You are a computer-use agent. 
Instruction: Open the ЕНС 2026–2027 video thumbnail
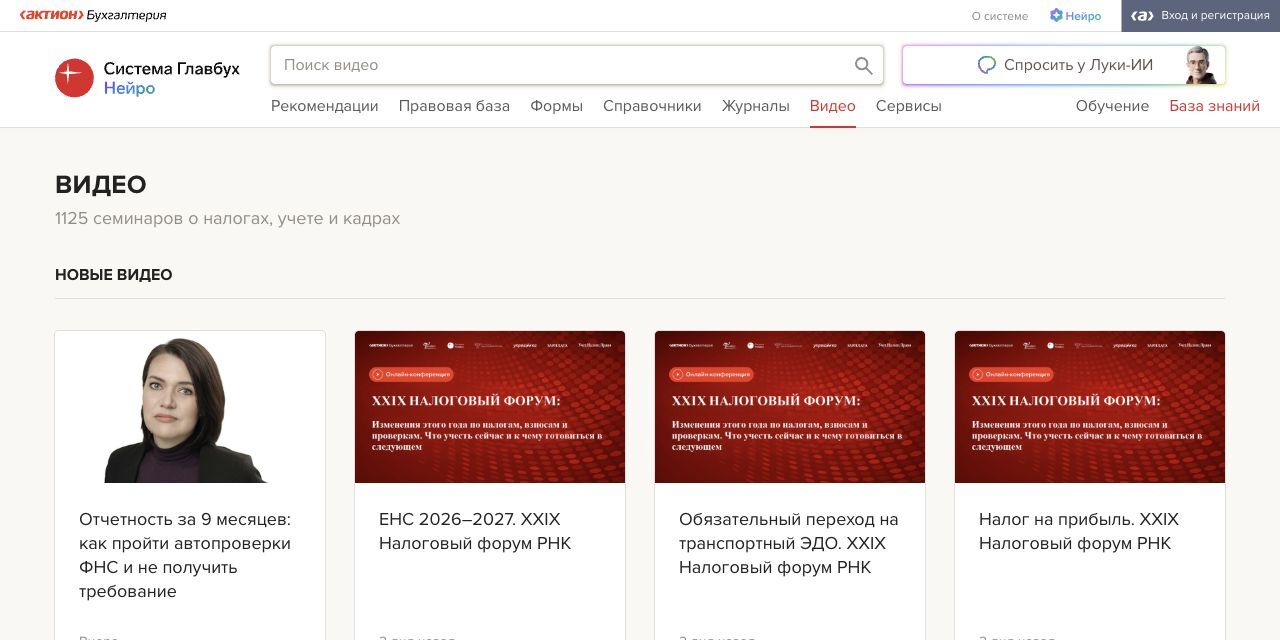[490, 407]
